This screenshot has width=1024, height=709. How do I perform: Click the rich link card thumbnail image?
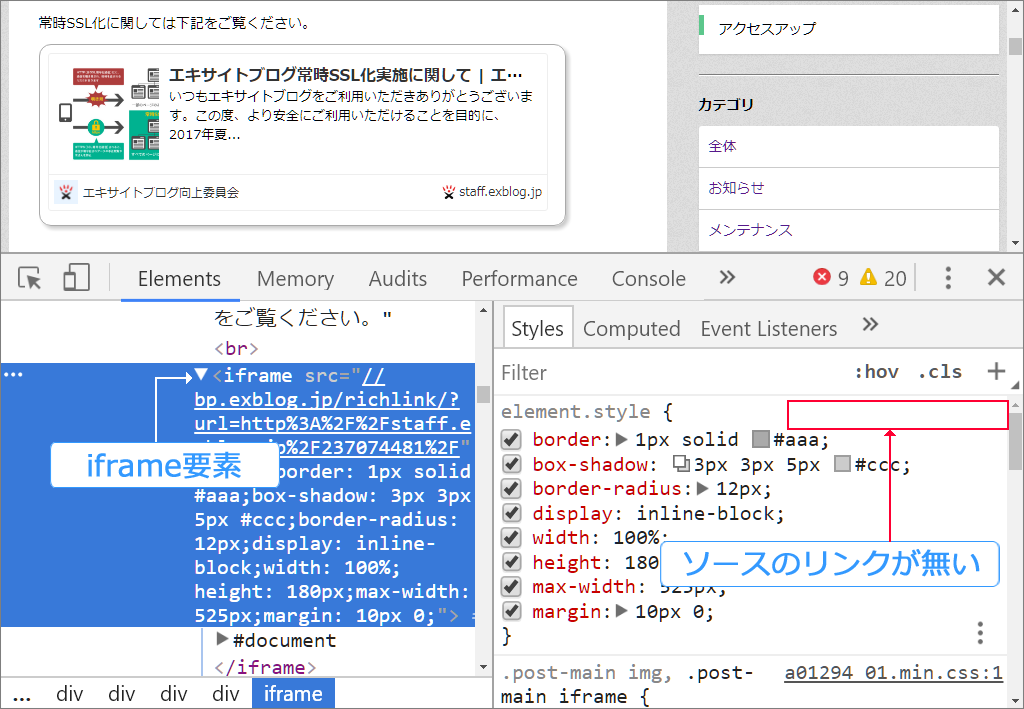(x=108, y=114)
